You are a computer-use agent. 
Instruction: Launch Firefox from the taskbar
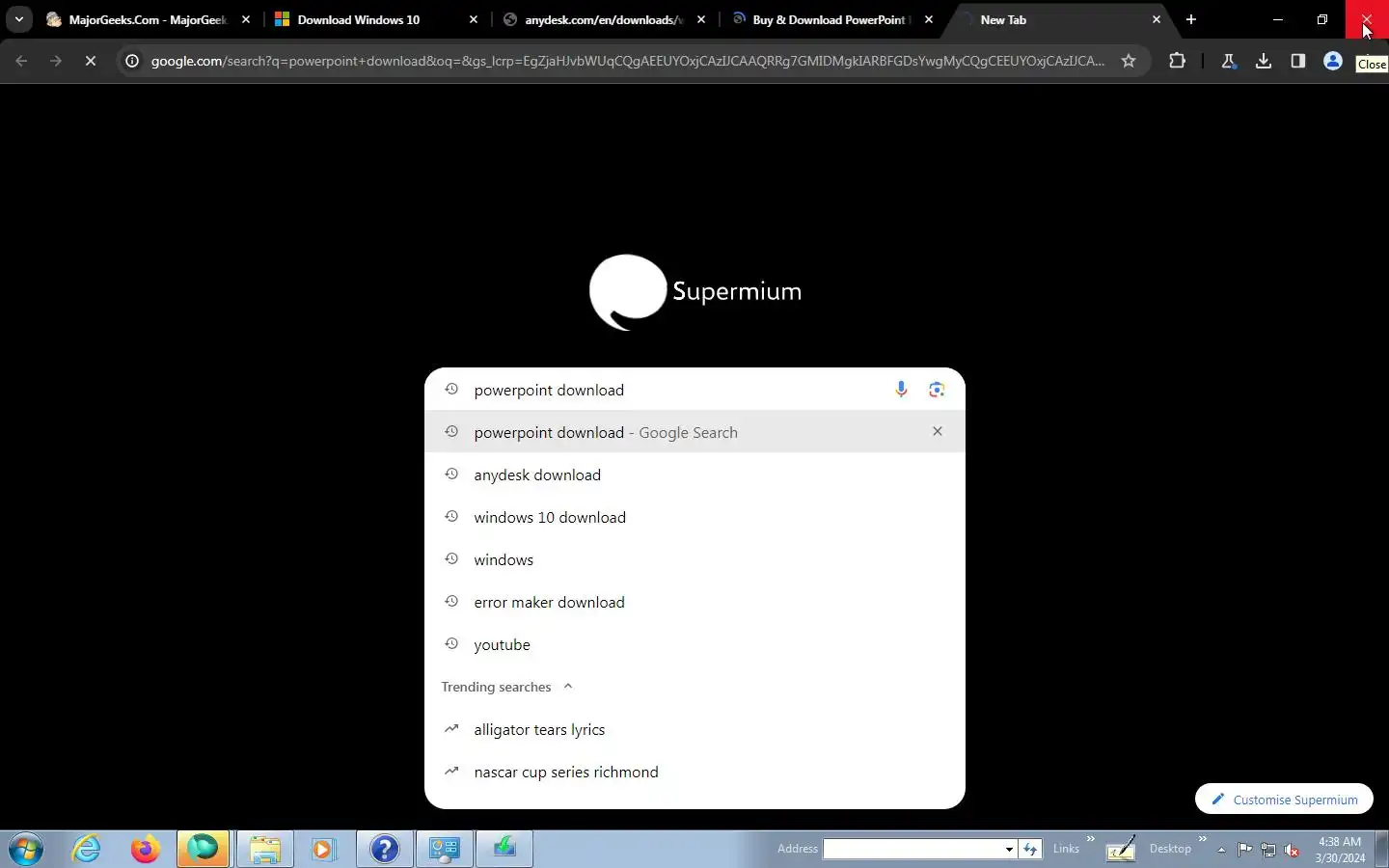point(146,849)
